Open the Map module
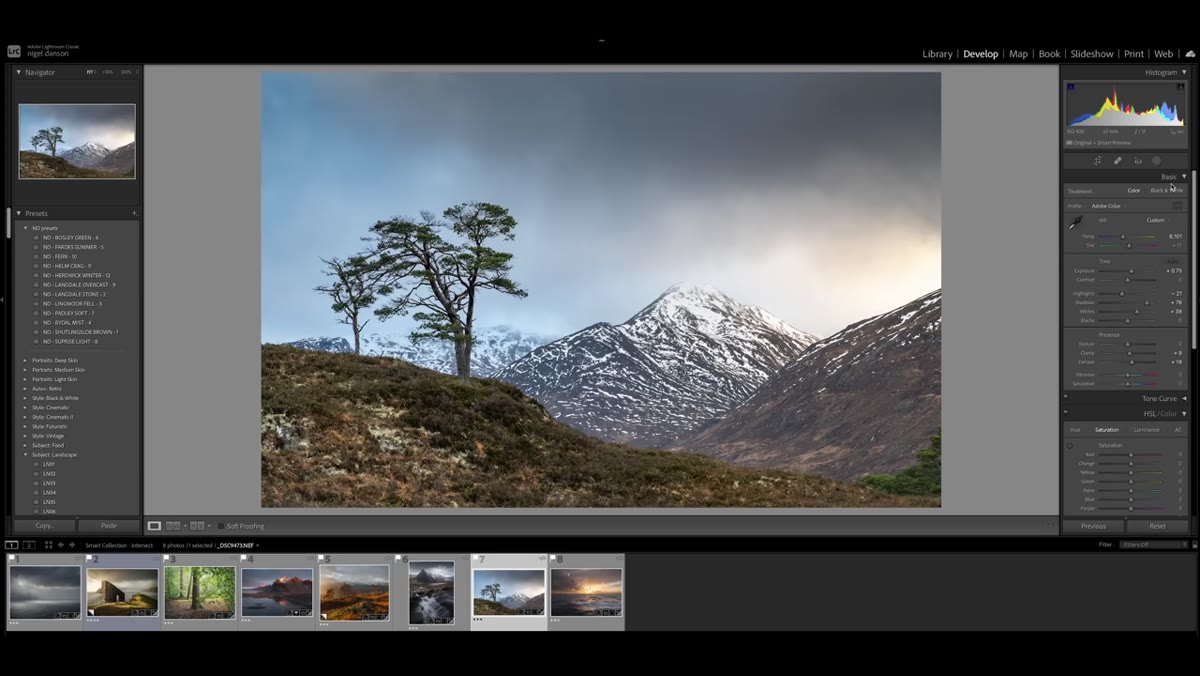Image resolution: width=1200 pixels, height=676 pixels. coord(1018,54)
